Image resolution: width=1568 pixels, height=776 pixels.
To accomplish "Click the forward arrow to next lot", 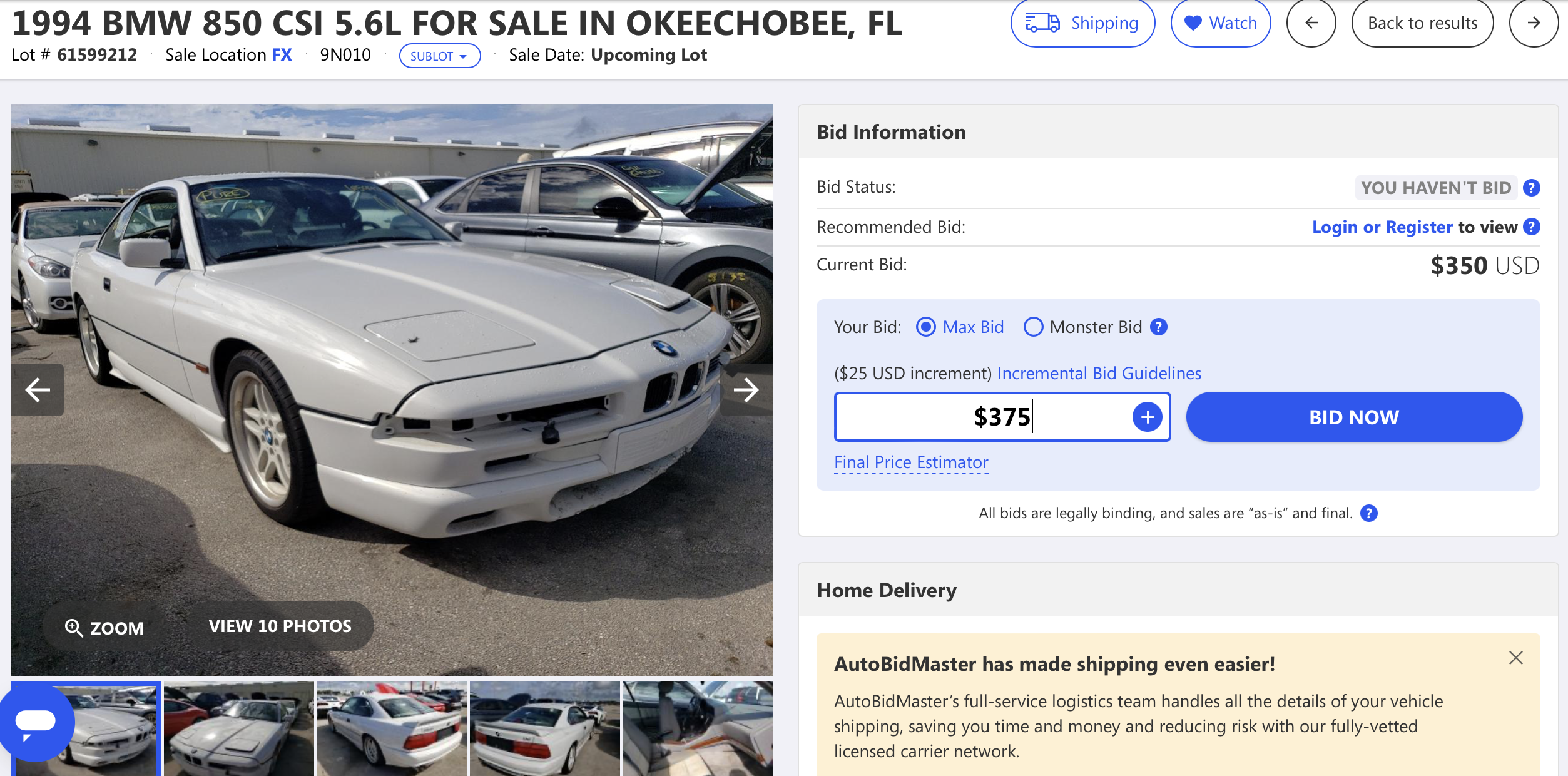I will pyautogui.click(x=1534, y=23).
